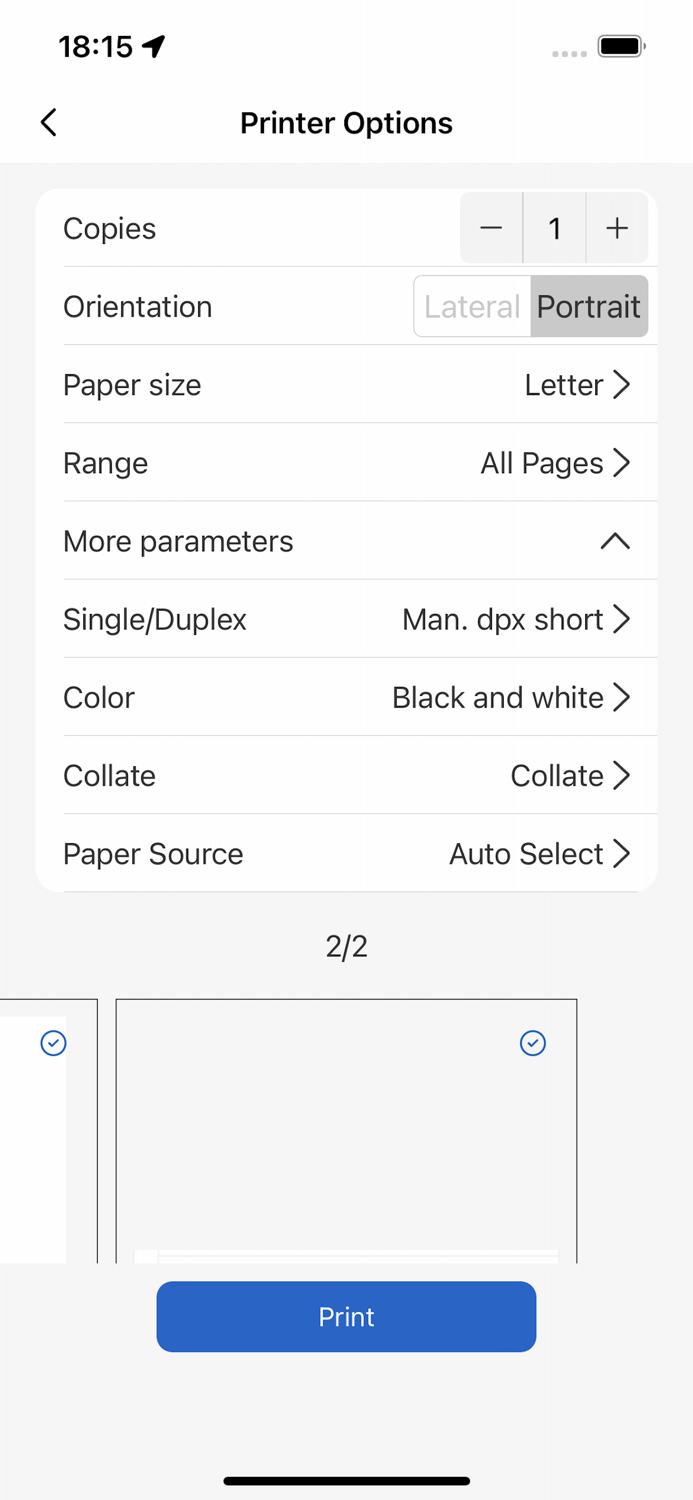Select Portrait orientation
693x1500 pixels.
coord(588,306)
